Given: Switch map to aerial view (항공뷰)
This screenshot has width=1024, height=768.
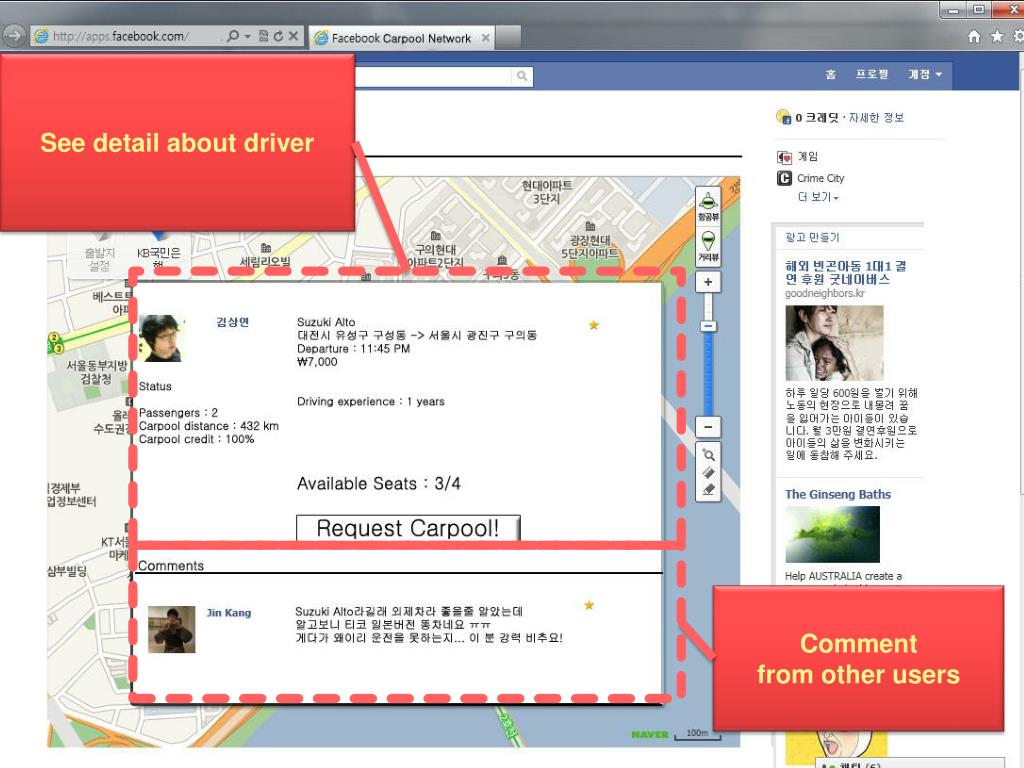Looking at the screenshot, I should click(x=708, y=205).
